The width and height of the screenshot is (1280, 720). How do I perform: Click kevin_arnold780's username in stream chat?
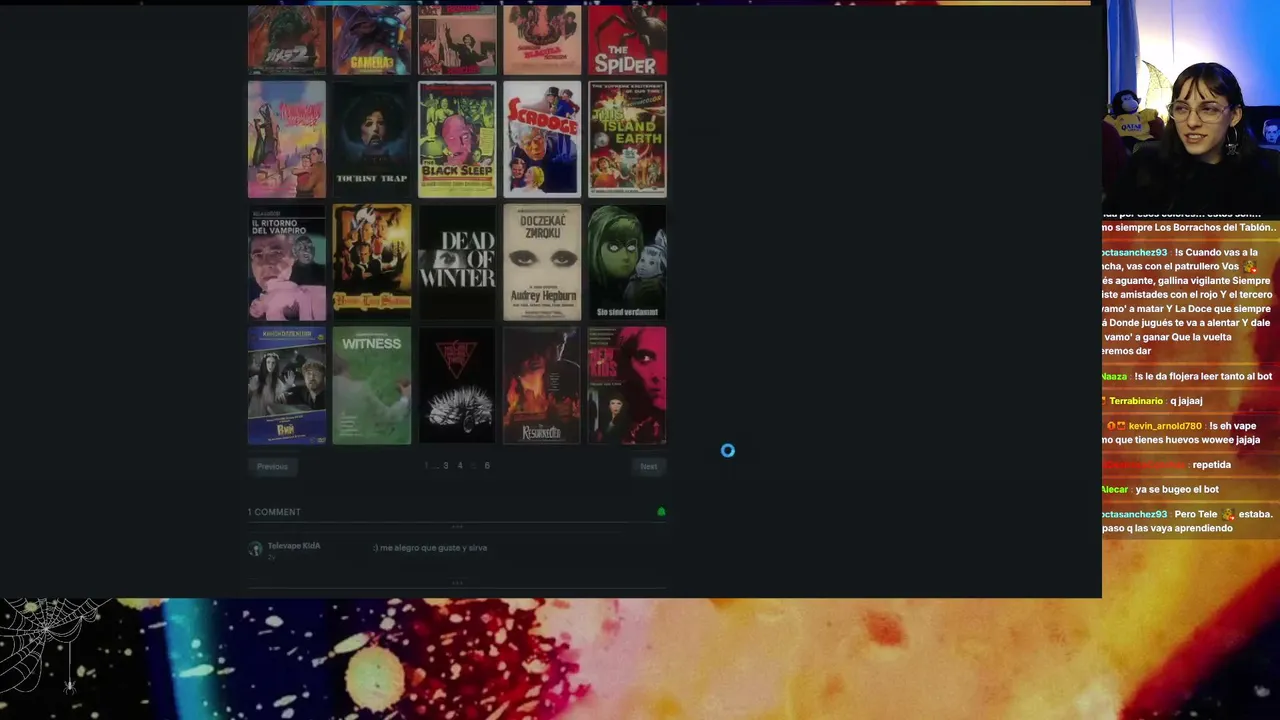click(1165, 426)
